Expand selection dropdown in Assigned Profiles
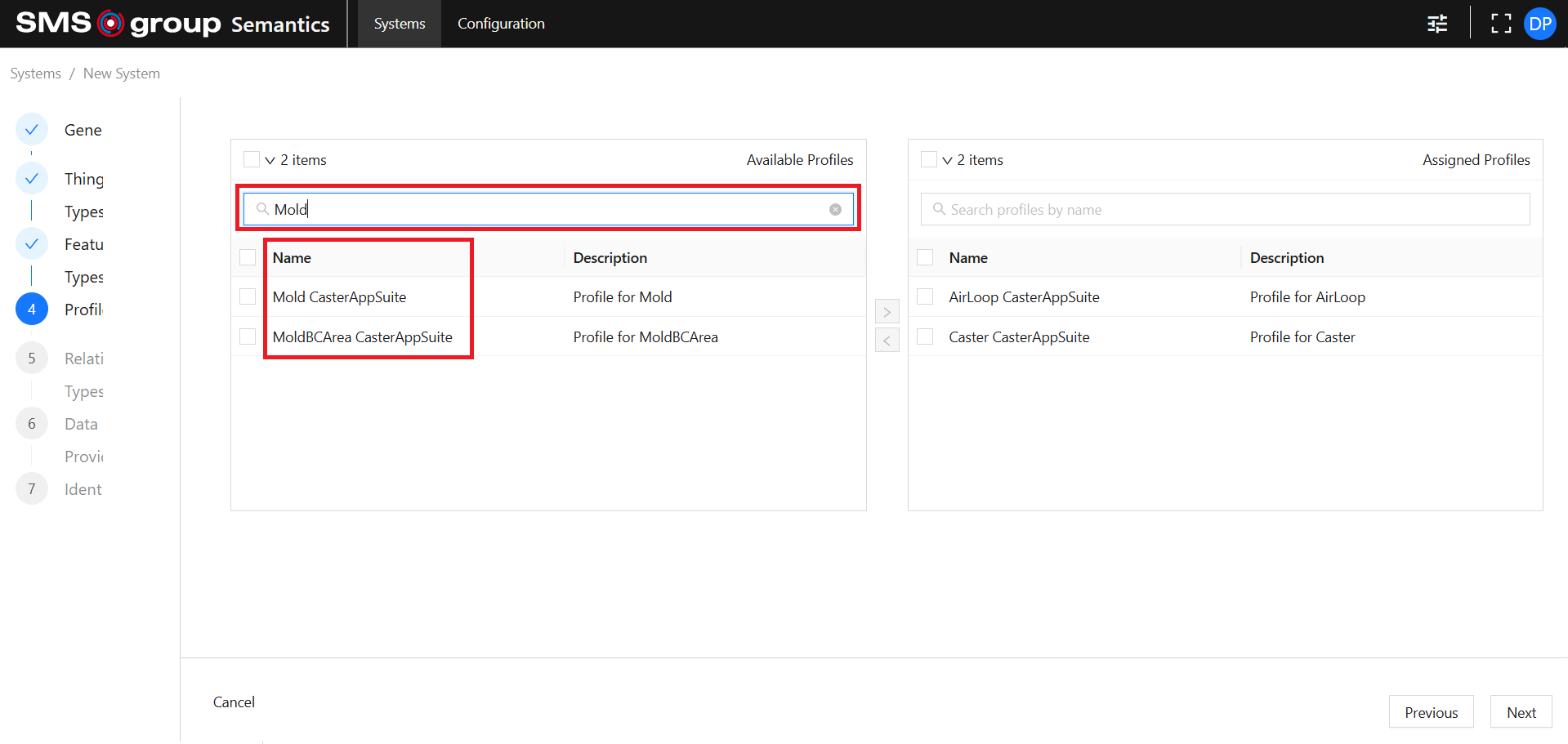 (x=947, y=161)
